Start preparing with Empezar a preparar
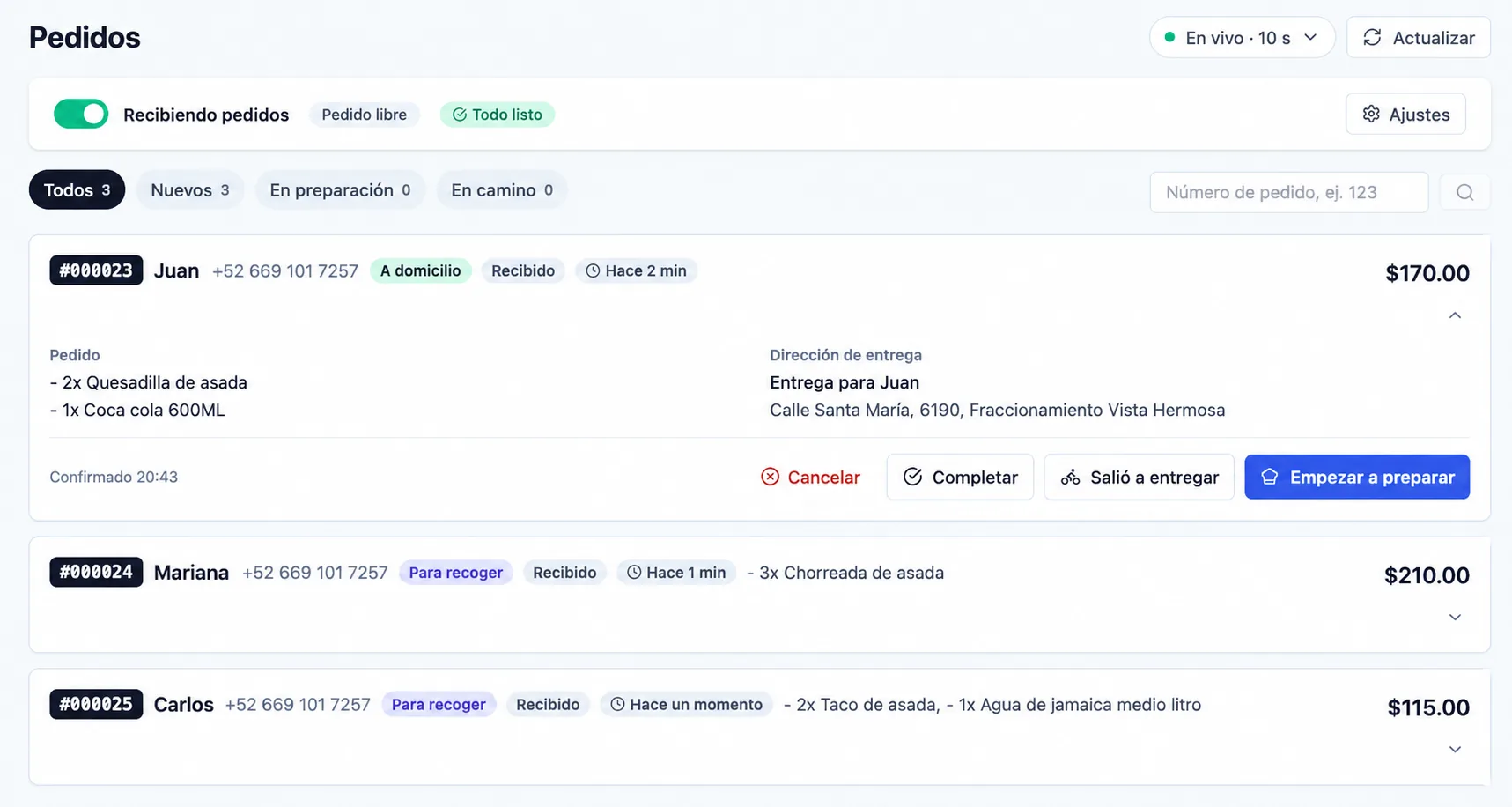This screenshot has width=1512, height=807. coord(1357,477)
